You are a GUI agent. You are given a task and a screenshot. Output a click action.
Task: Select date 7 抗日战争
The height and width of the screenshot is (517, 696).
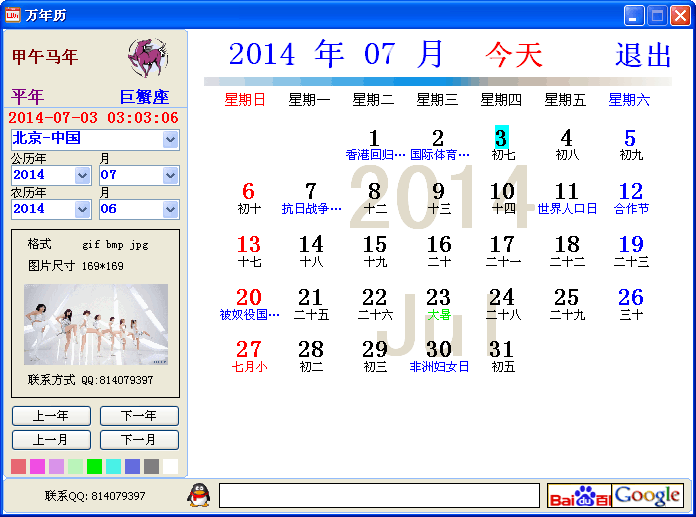click(x=311, y=198)
